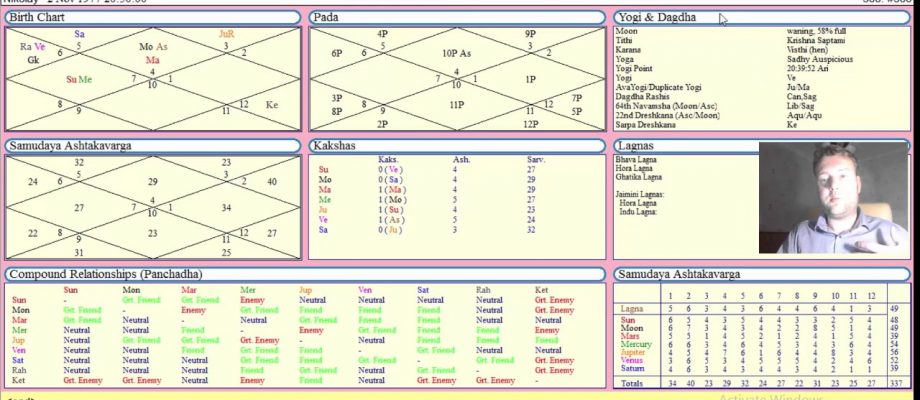This screenshot has height=400, width=920.
Task: Select the 'Ke' Ketu label in Birth Chart
Action: (x=271, y=104)
